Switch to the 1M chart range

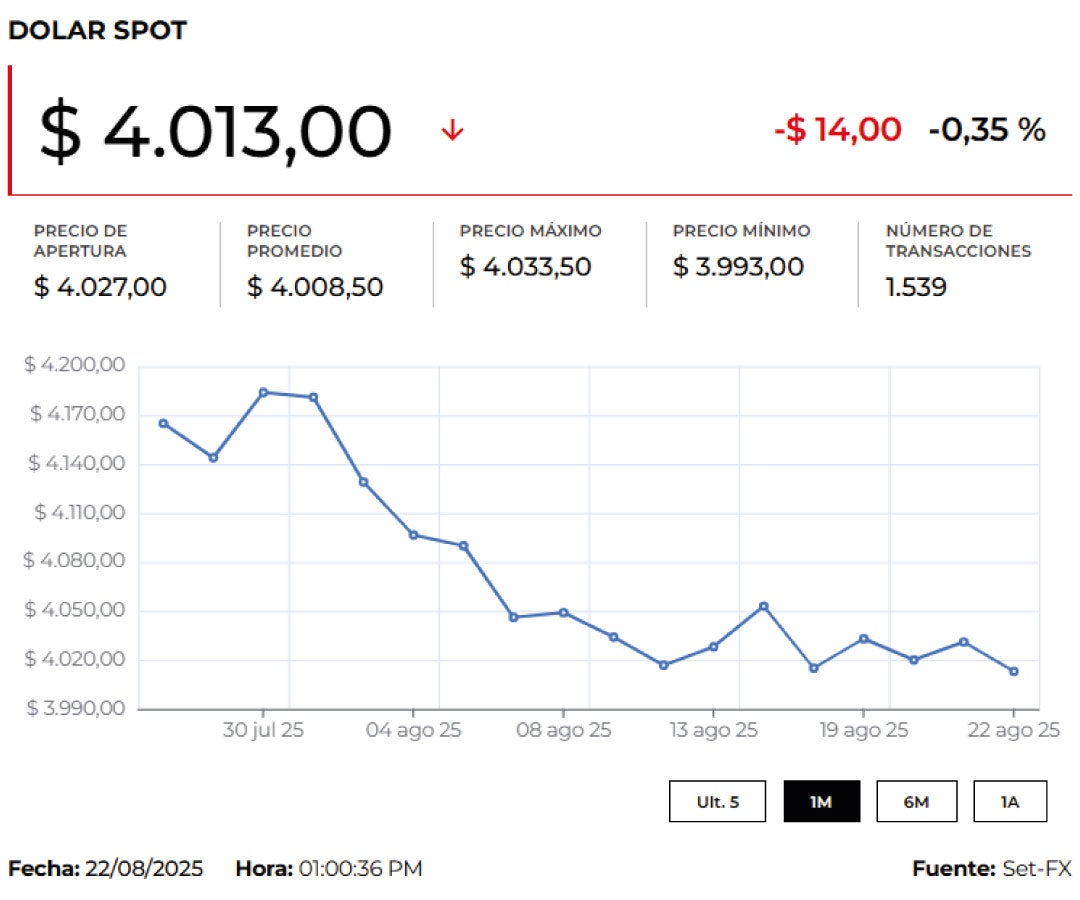coord(821,801)
